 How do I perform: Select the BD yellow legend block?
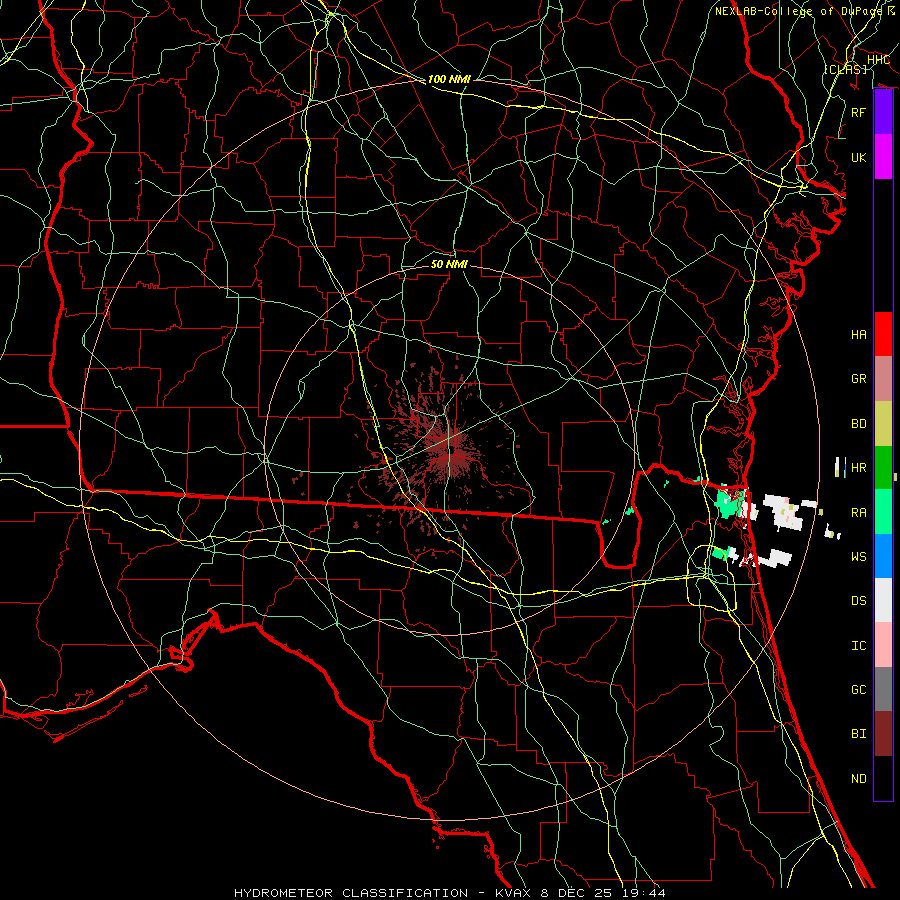883,424
